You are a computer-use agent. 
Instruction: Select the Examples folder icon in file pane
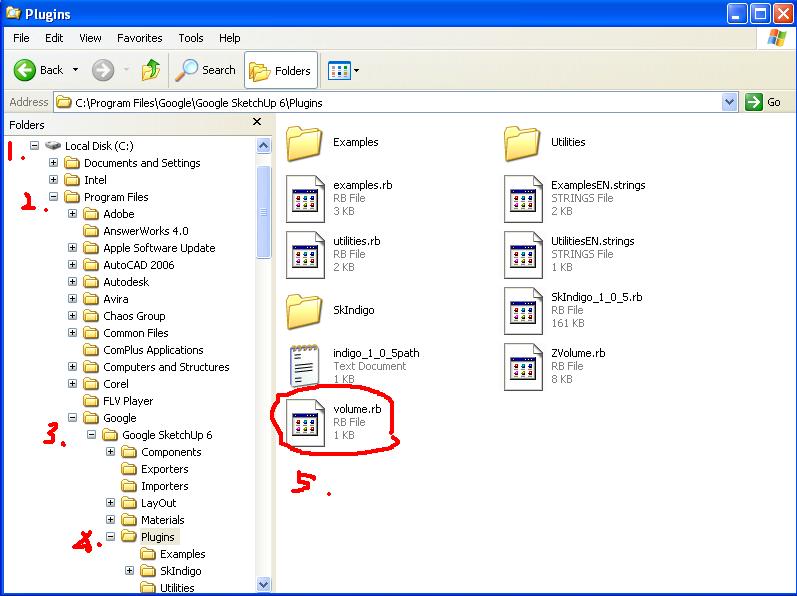304,144
